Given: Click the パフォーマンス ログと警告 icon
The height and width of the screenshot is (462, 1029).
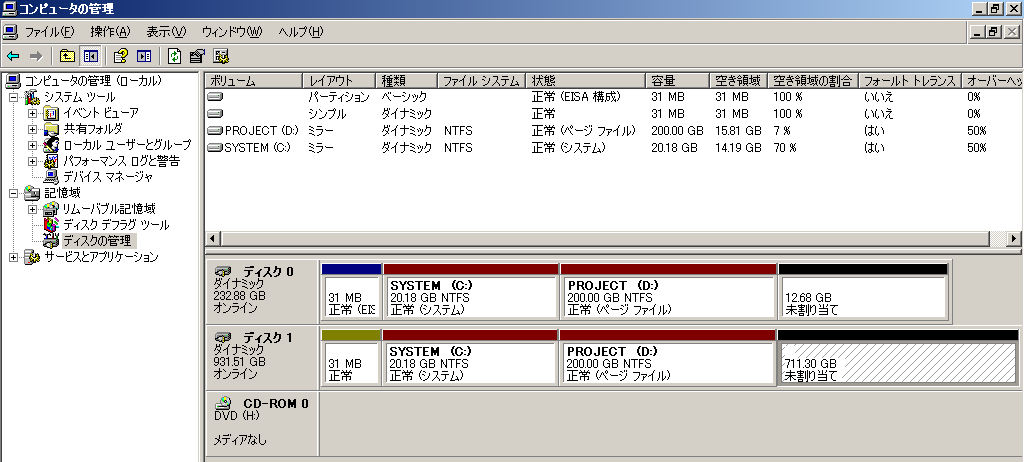Looking at the screenshot, I should (x=51, y=161).
